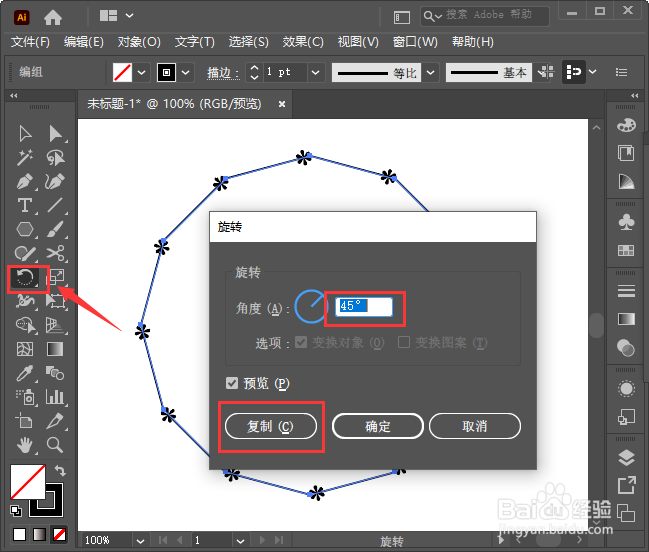This screenshot has height=552, width=649.
Task: Select the Gradient tool
Action: tap(55, 349)
